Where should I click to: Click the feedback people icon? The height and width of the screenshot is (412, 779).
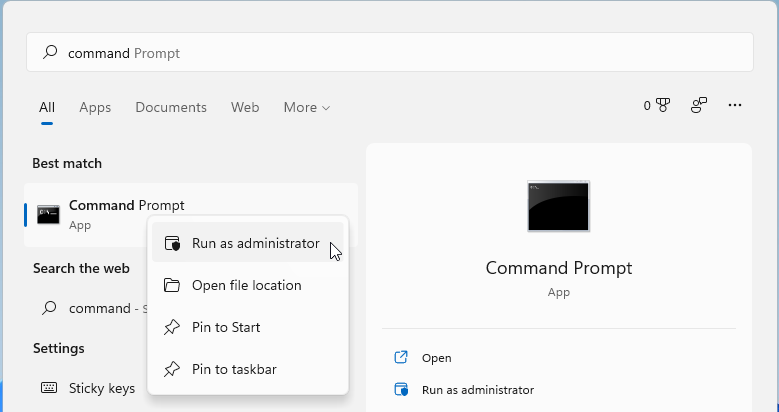[x=699, y=105]
